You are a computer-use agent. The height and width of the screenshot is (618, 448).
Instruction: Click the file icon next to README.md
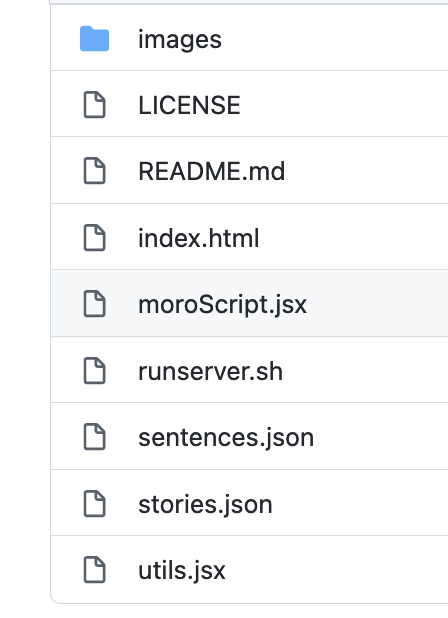pyautogui.click(x=95, y=171)
